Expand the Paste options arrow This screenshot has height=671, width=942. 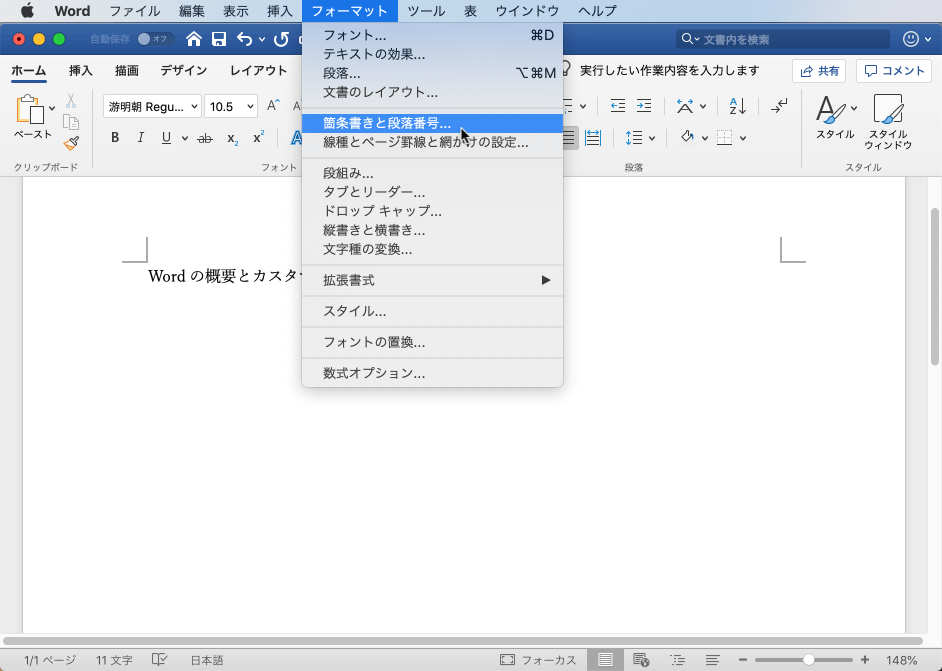52,108
